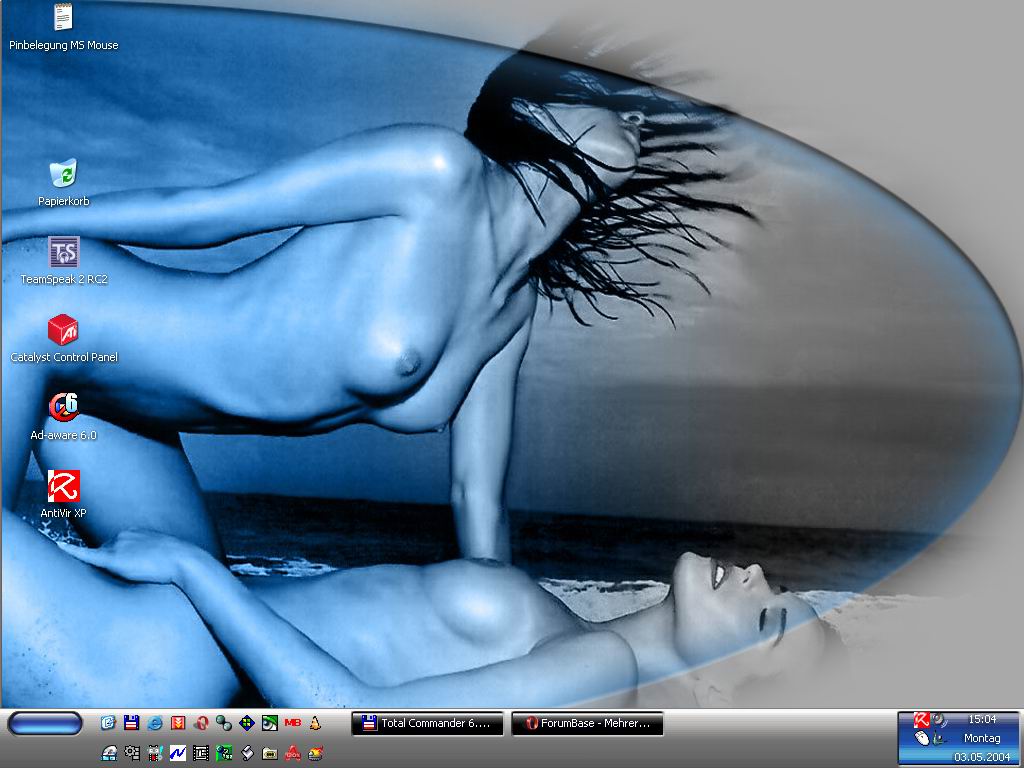
Task: Click the 15:04 clock in system tray
Action: click(x=982, y=719)
